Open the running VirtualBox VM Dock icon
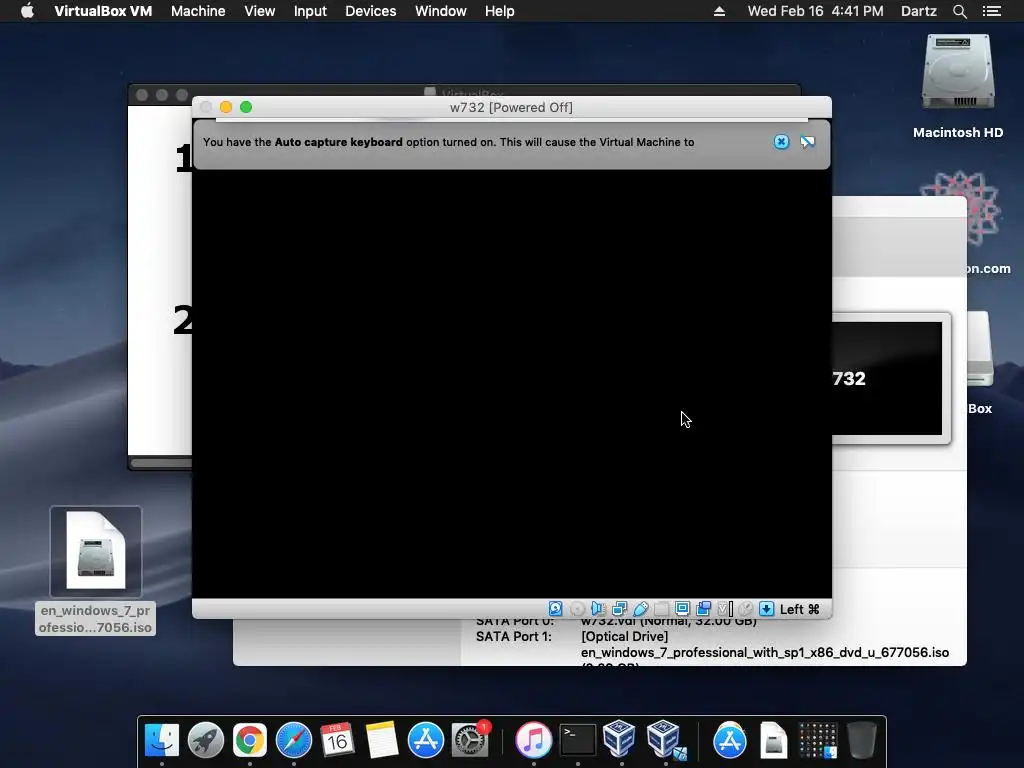1024x768 pixels. pyautogui.click(x=665, y=740)
